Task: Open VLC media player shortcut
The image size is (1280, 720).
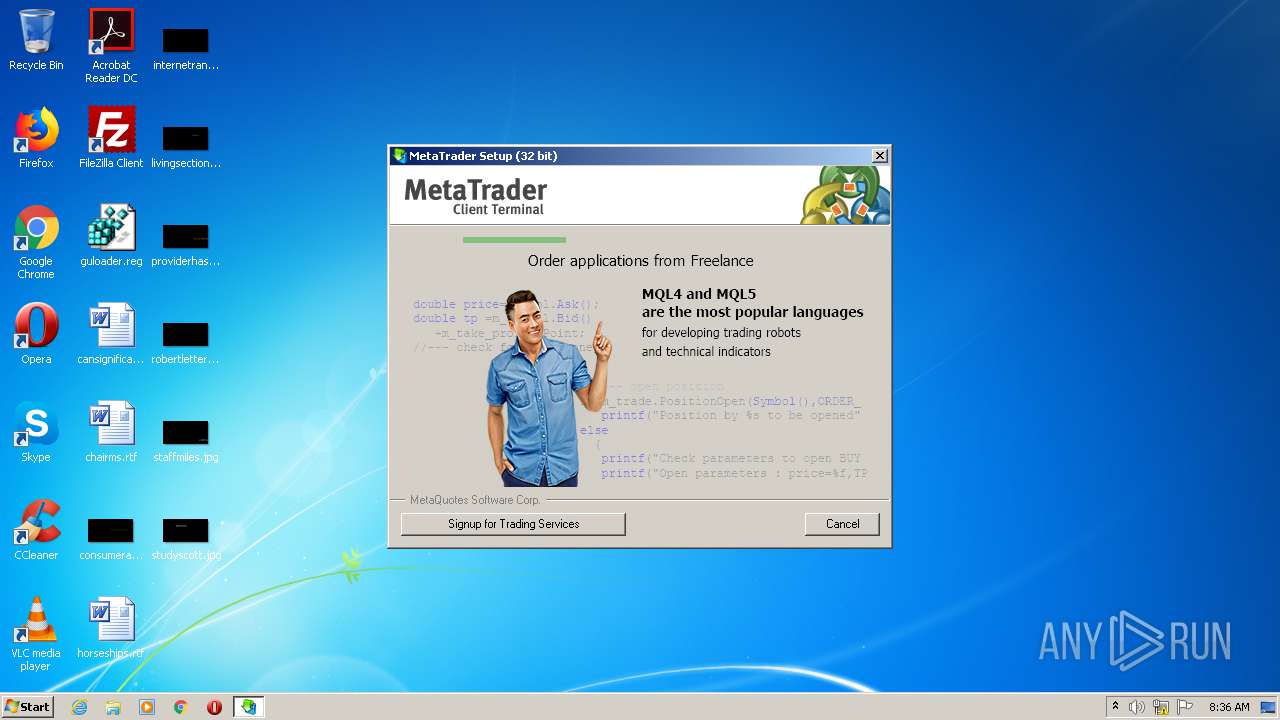Action: tap(36, 634)
